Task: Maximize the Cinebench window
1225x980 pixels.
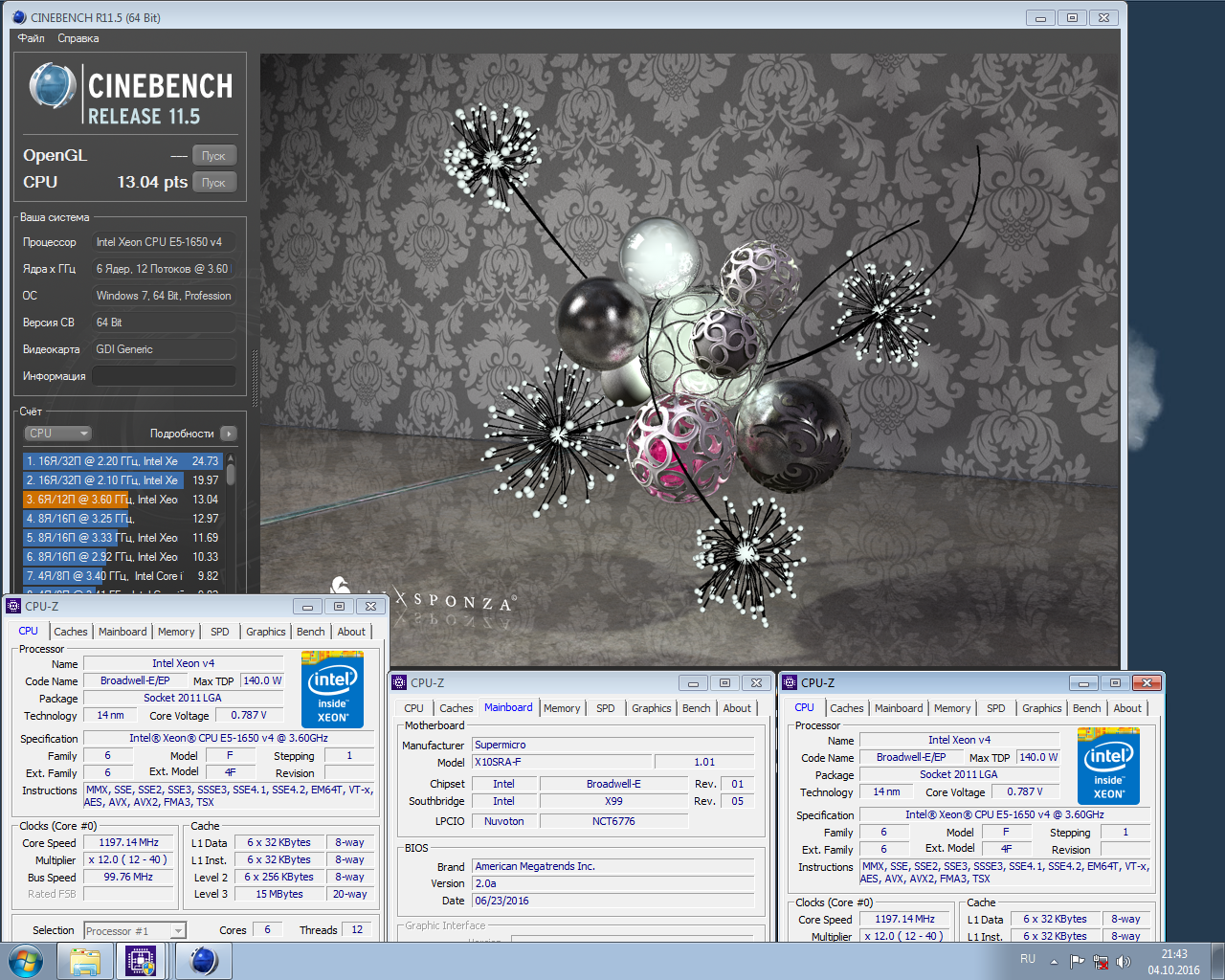Action: point(1072,17)
